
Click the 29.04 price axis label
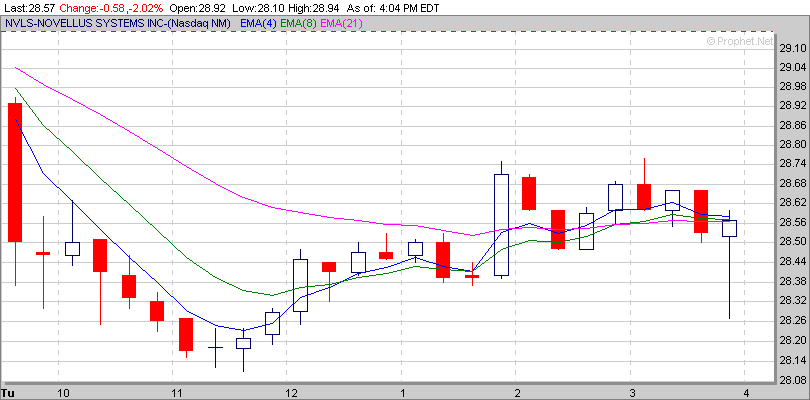(792, 67)
